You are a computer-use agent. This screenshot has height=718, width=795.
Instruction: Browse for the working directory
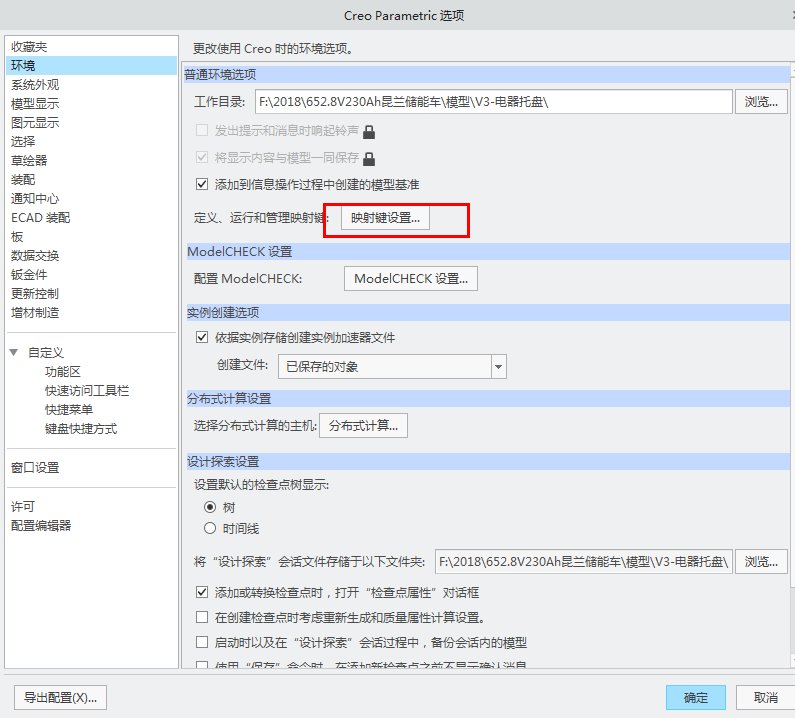click(761, 102)
